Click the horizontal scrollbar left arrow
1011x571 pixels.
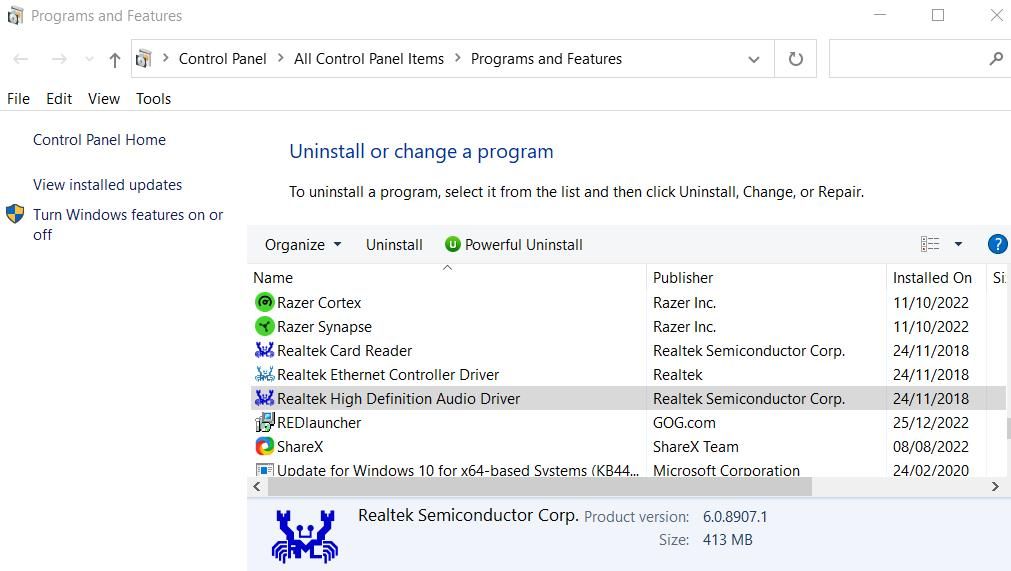point(257,487)
